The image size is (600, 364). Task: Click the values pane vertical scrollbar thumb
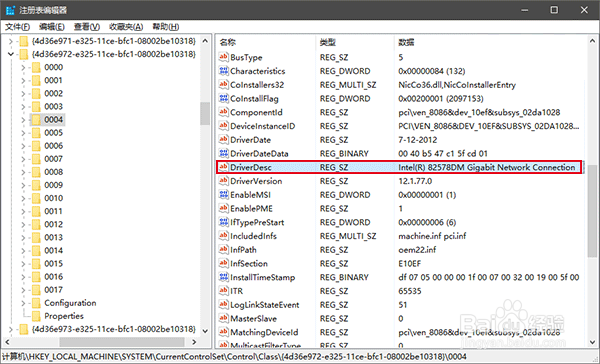pos(592,211)
